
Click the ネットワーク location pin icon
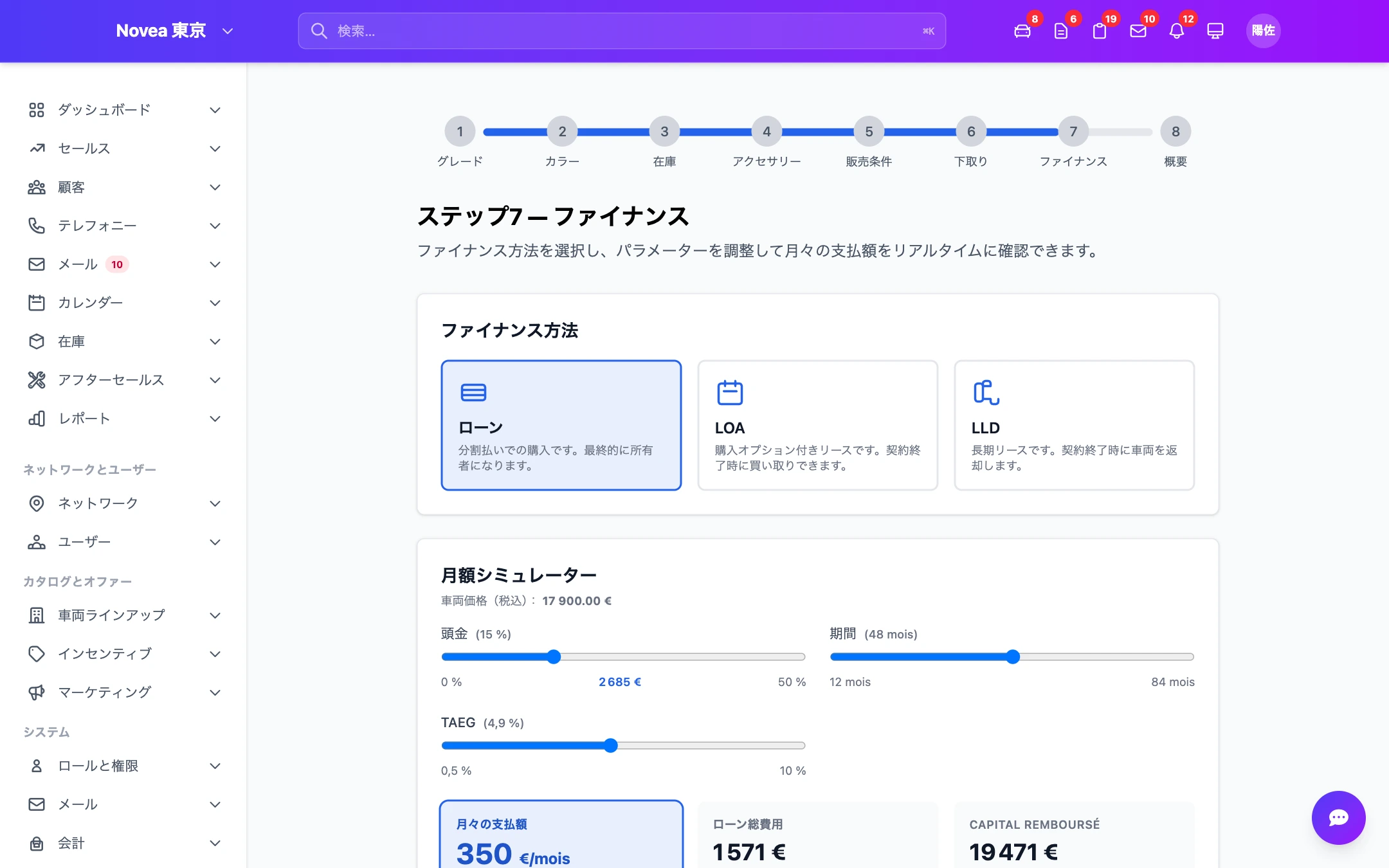click(37, 503)
